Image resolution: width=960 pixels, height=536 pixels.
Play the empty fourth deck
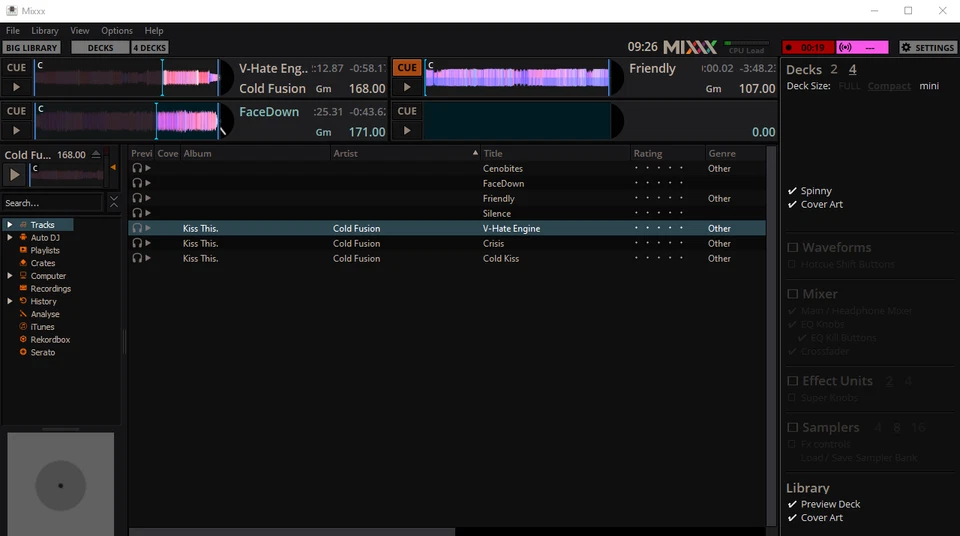click(407, 130)
